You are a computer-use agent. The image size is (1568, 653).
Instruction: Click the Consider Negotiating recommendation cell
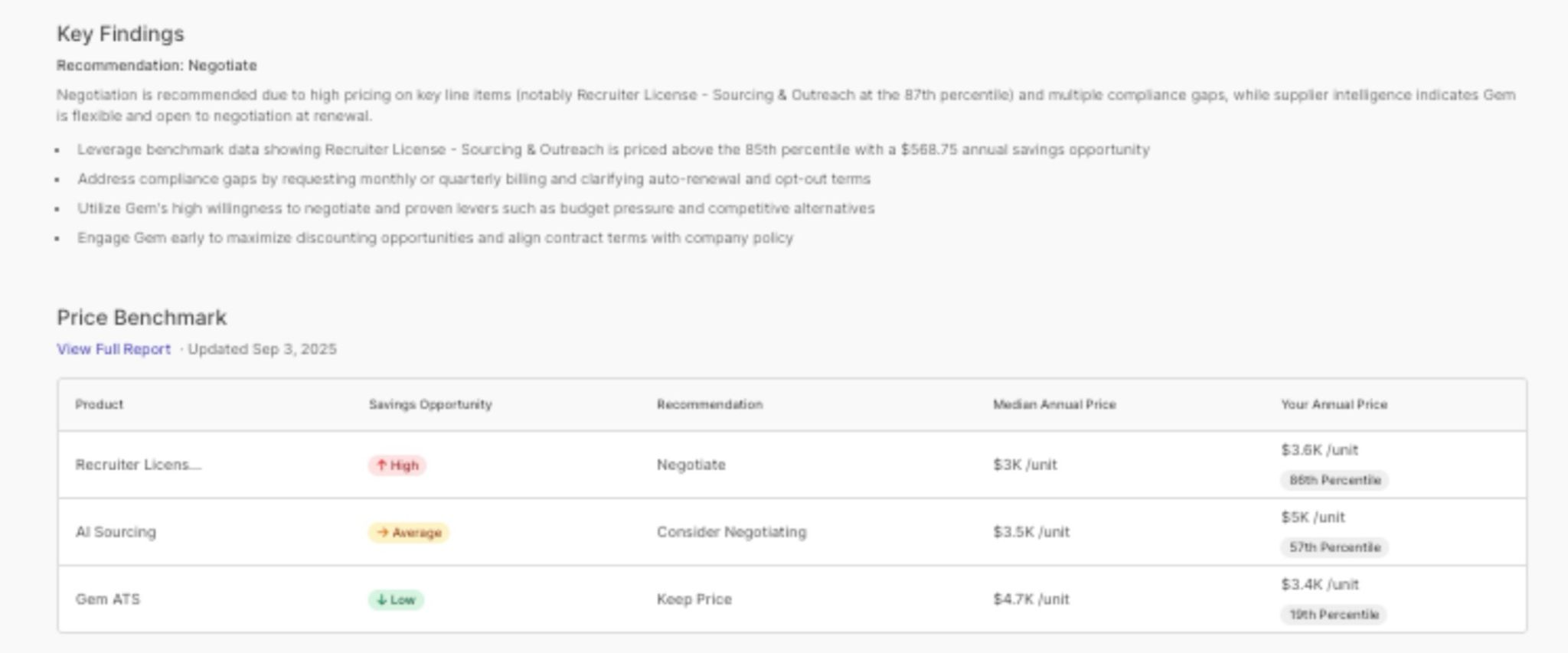point(731,532)
